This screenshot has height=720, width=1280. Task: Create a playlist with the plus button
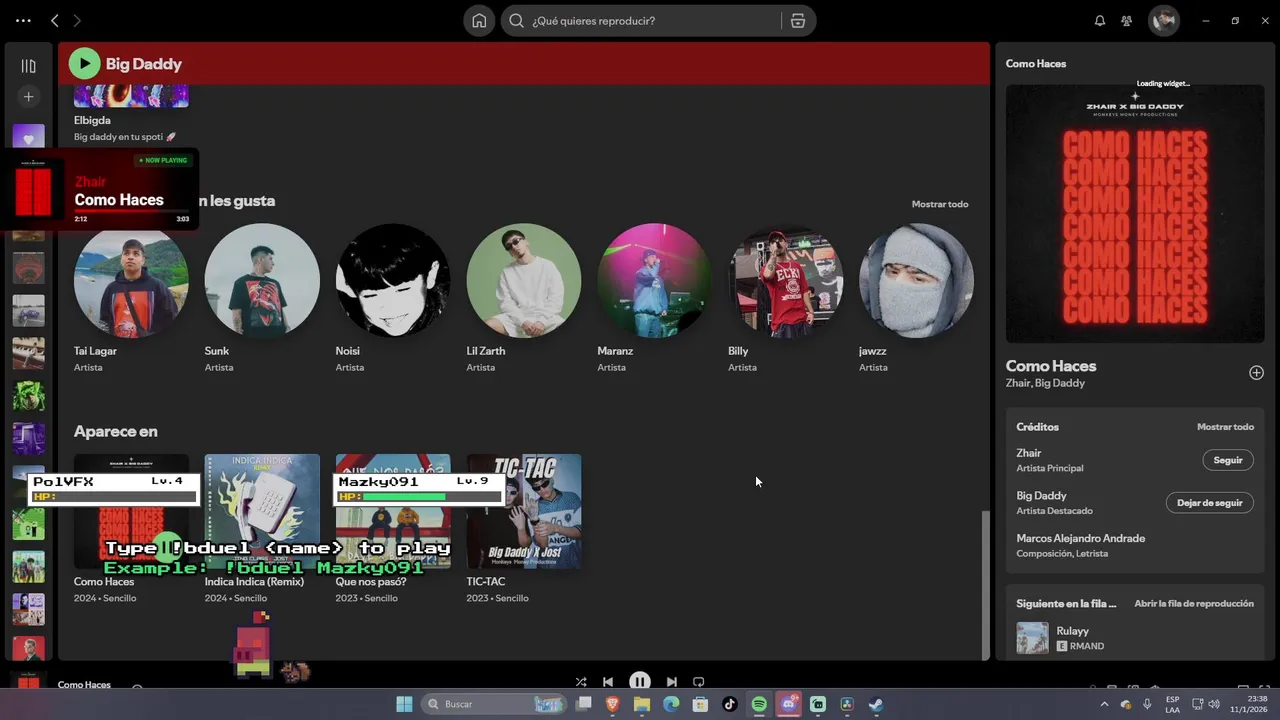[28, 97]
